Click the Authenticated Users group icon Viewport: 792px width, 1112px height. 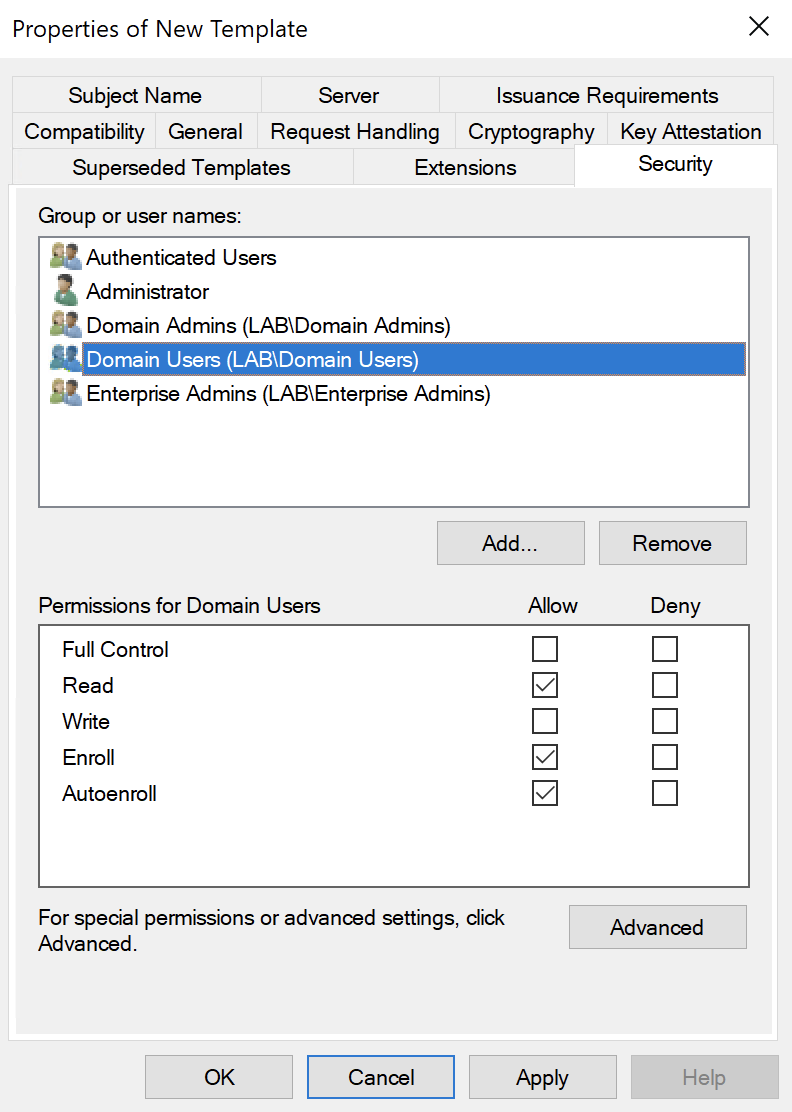[x=65, y=257]
